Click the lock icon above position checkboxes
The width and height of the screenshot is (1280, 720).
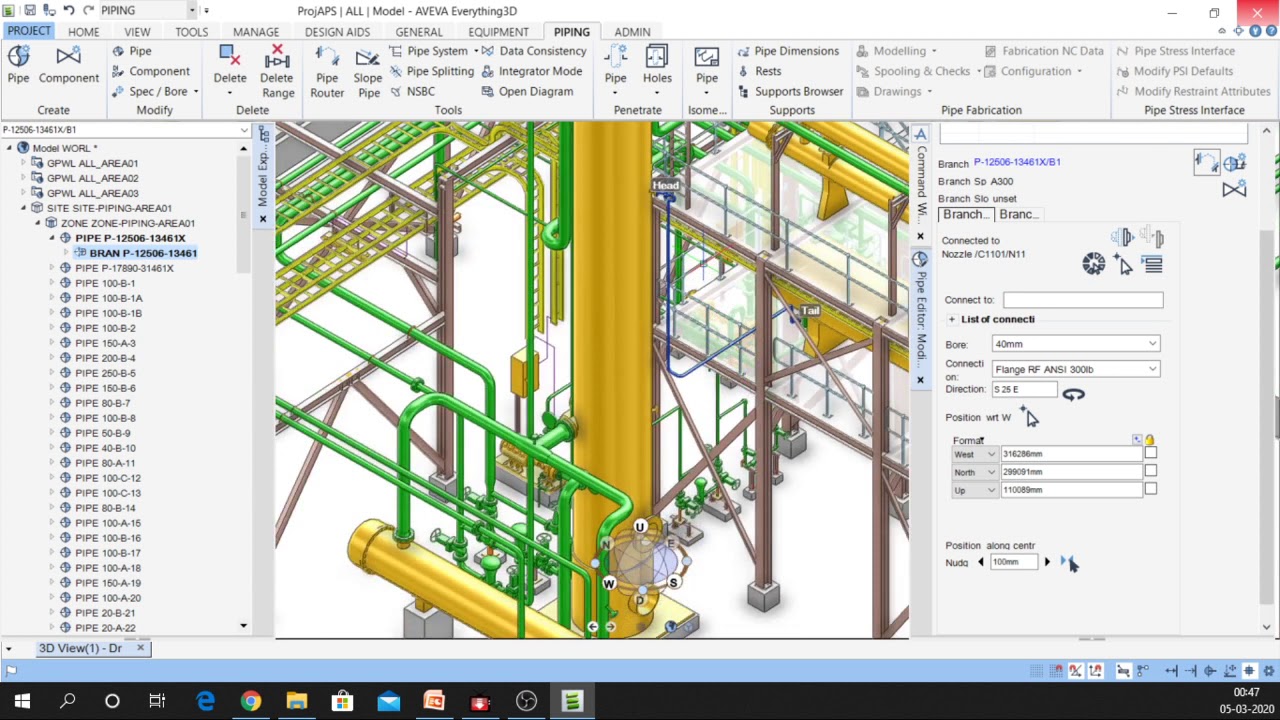(1149, 440)
